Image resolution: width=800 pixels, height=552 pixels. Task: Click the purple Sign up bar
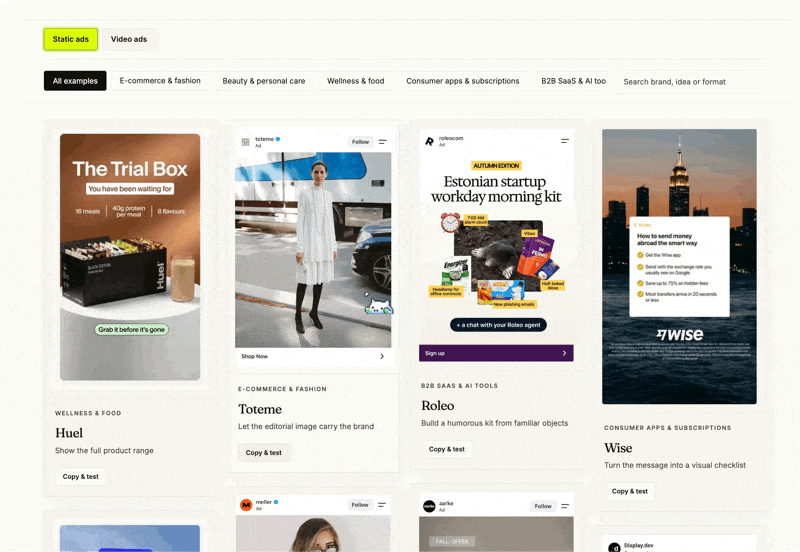pos(496,353)
